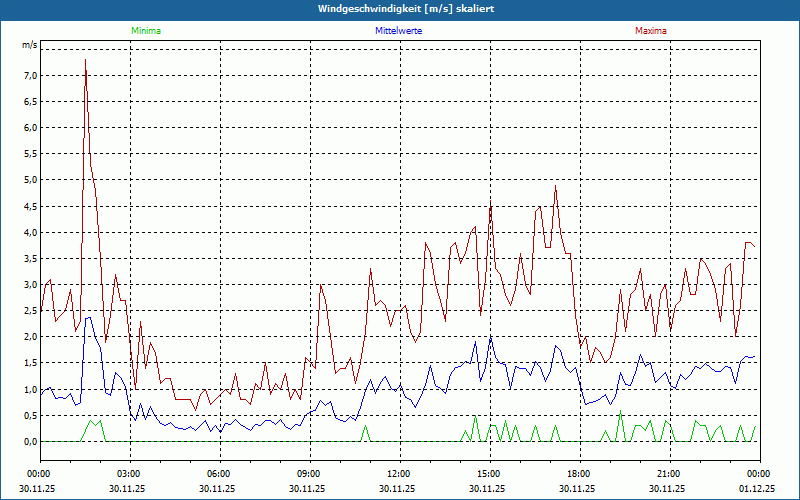800x500 pixels.
Task: Click the 01.12.25 date label
Action: (758, 488)
